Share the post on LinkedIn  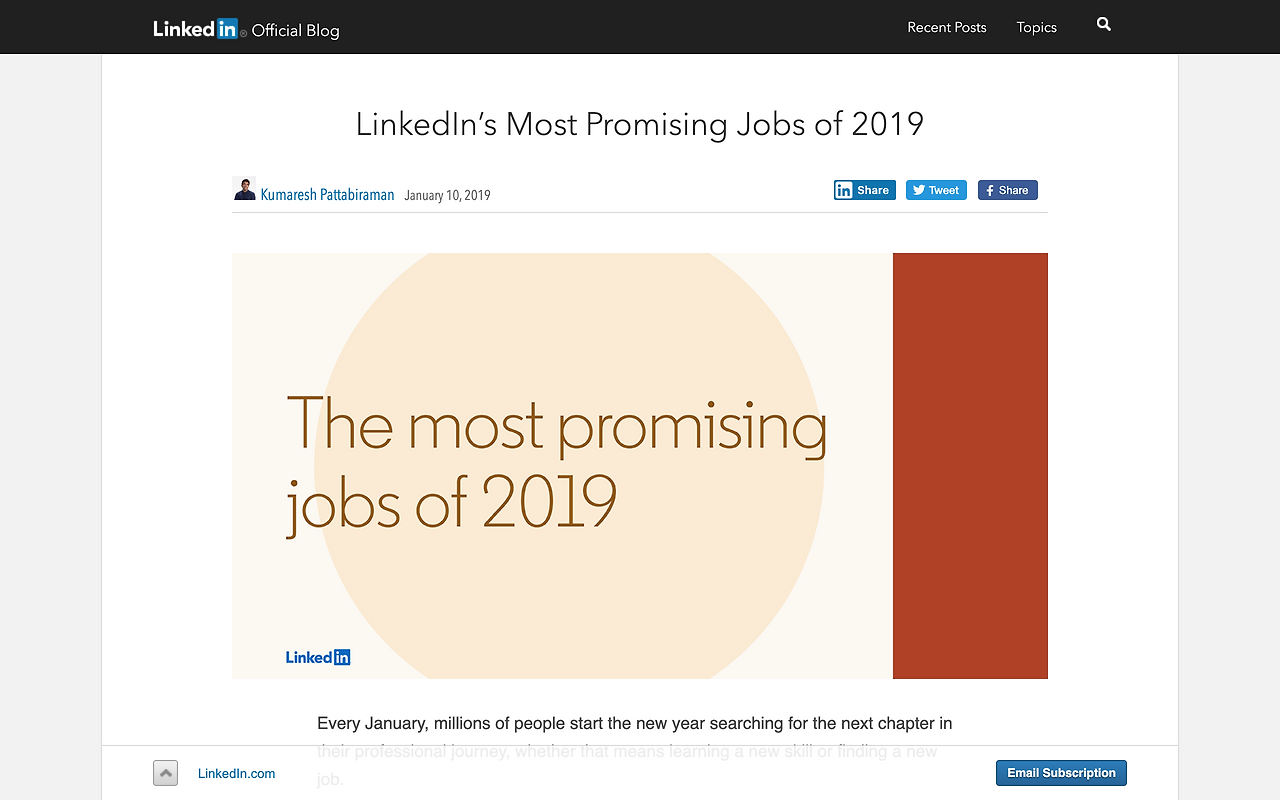coord(864,190)
